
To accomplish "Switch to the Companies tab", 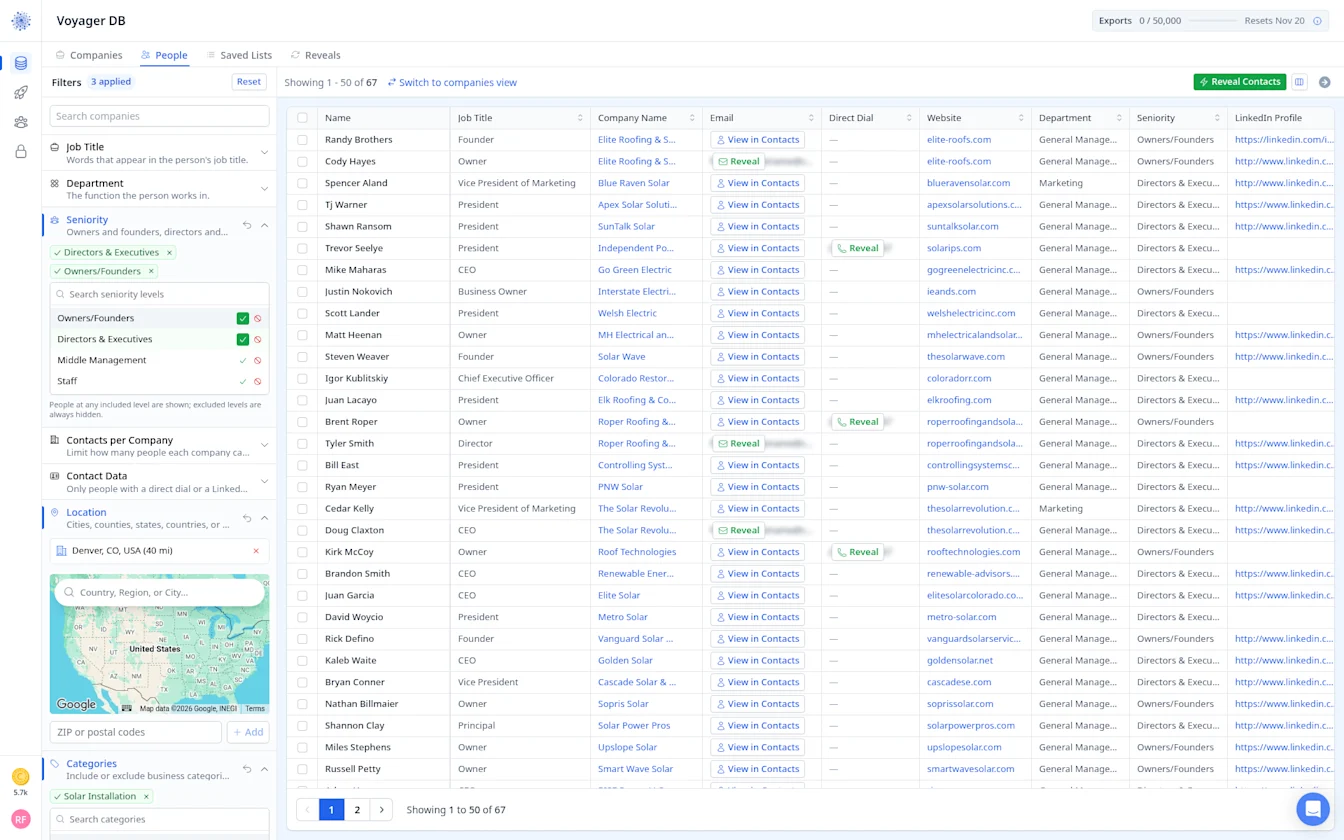I will pyautogui.click(x=89, y=55).
